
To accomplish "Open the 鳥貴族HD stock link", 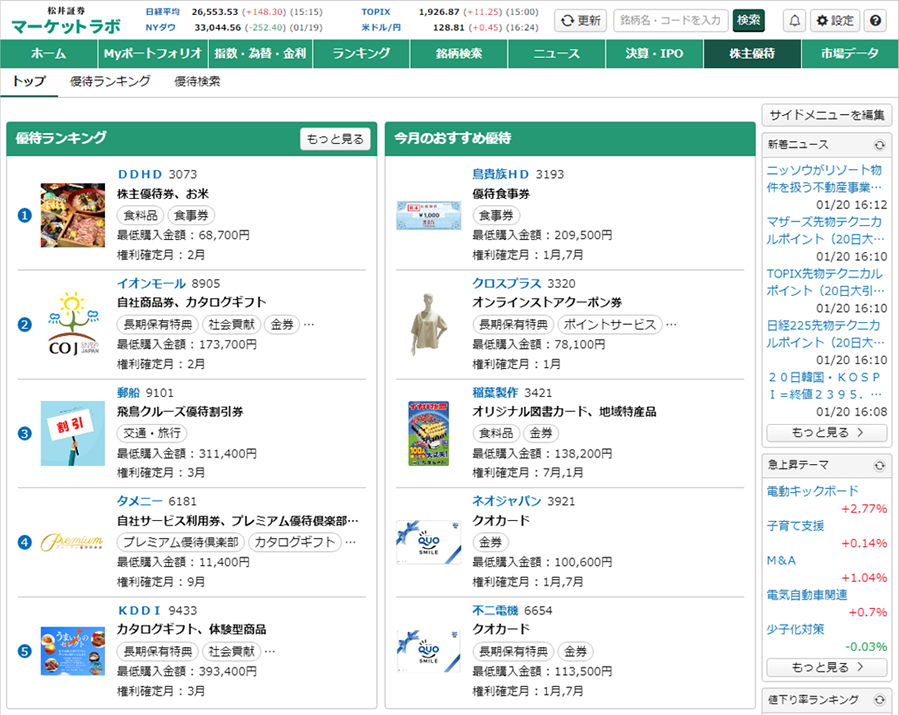I will 501,174.
